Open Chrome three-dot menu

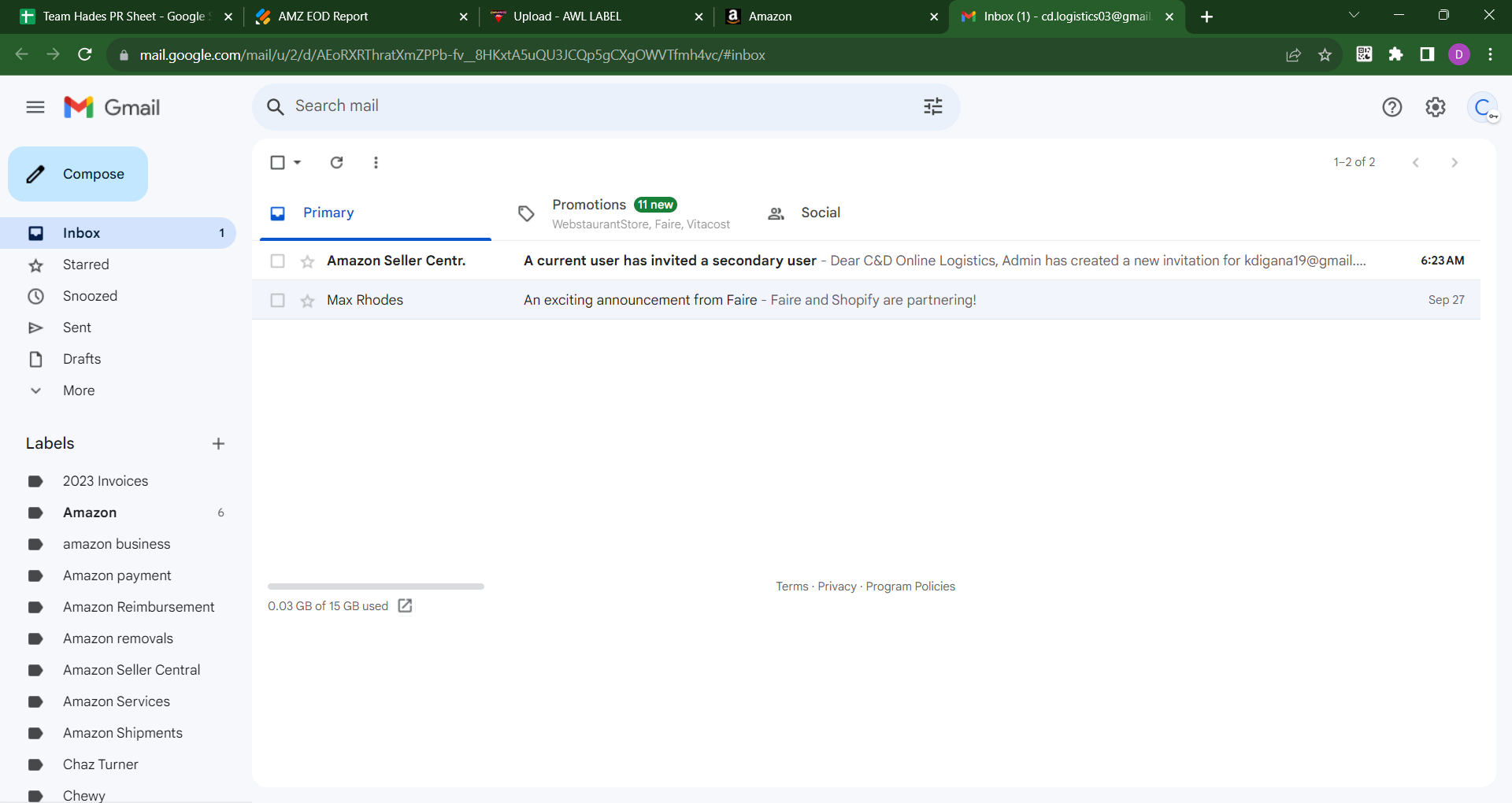point(1490,54)
